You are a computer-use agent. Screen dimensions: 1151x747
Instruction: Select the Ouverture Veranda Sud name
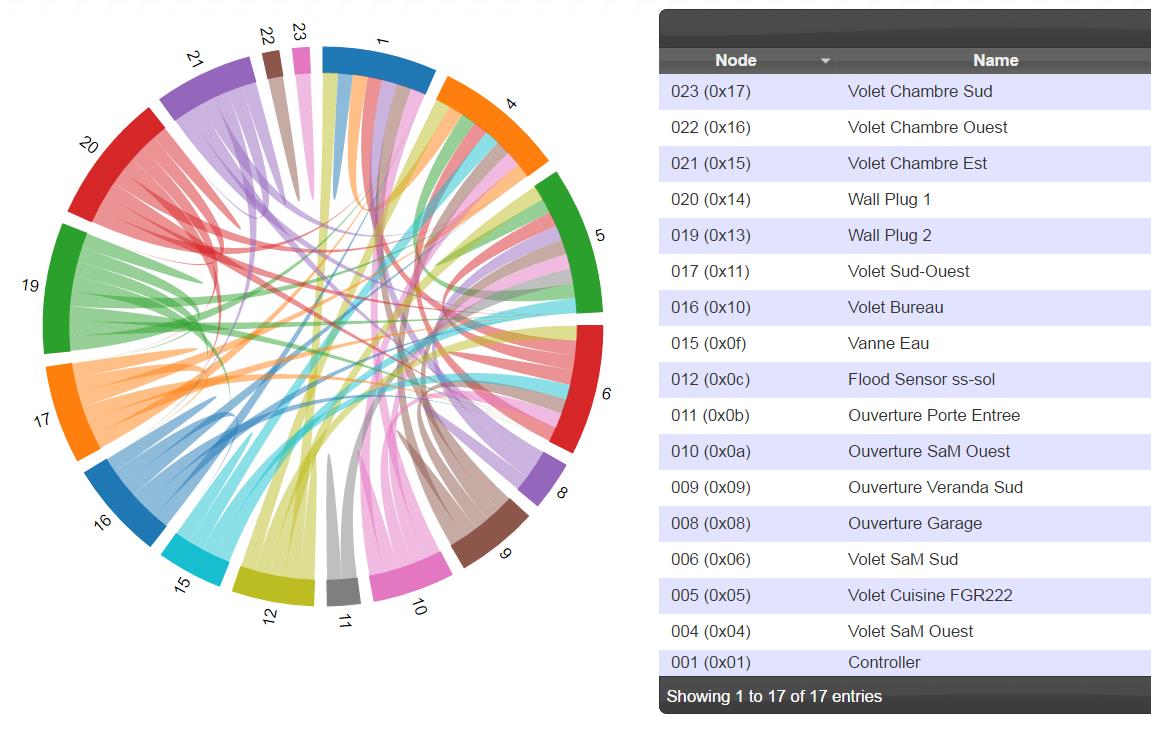point(935,487)
